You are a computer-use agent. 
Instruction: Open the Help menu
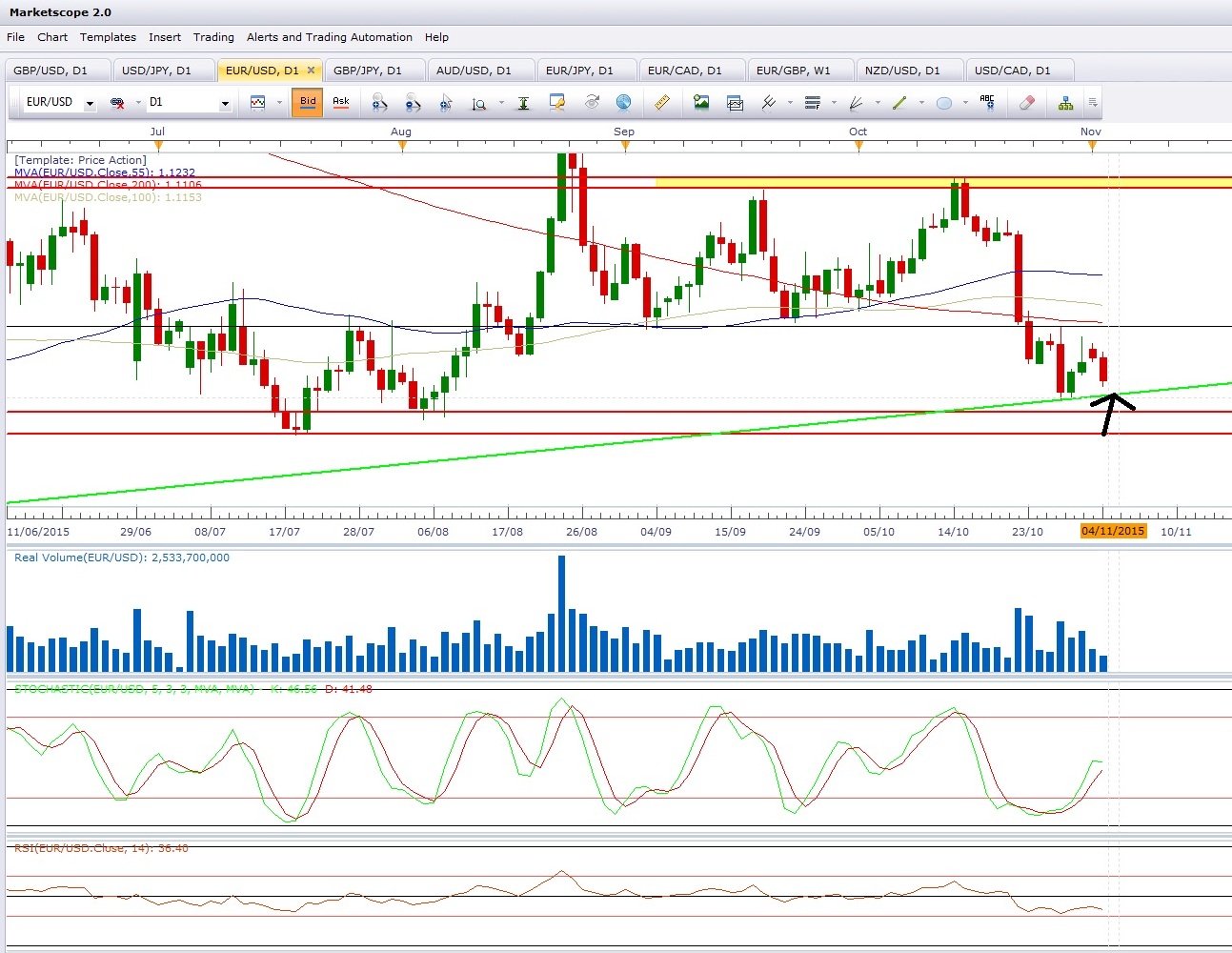[436, 37]
